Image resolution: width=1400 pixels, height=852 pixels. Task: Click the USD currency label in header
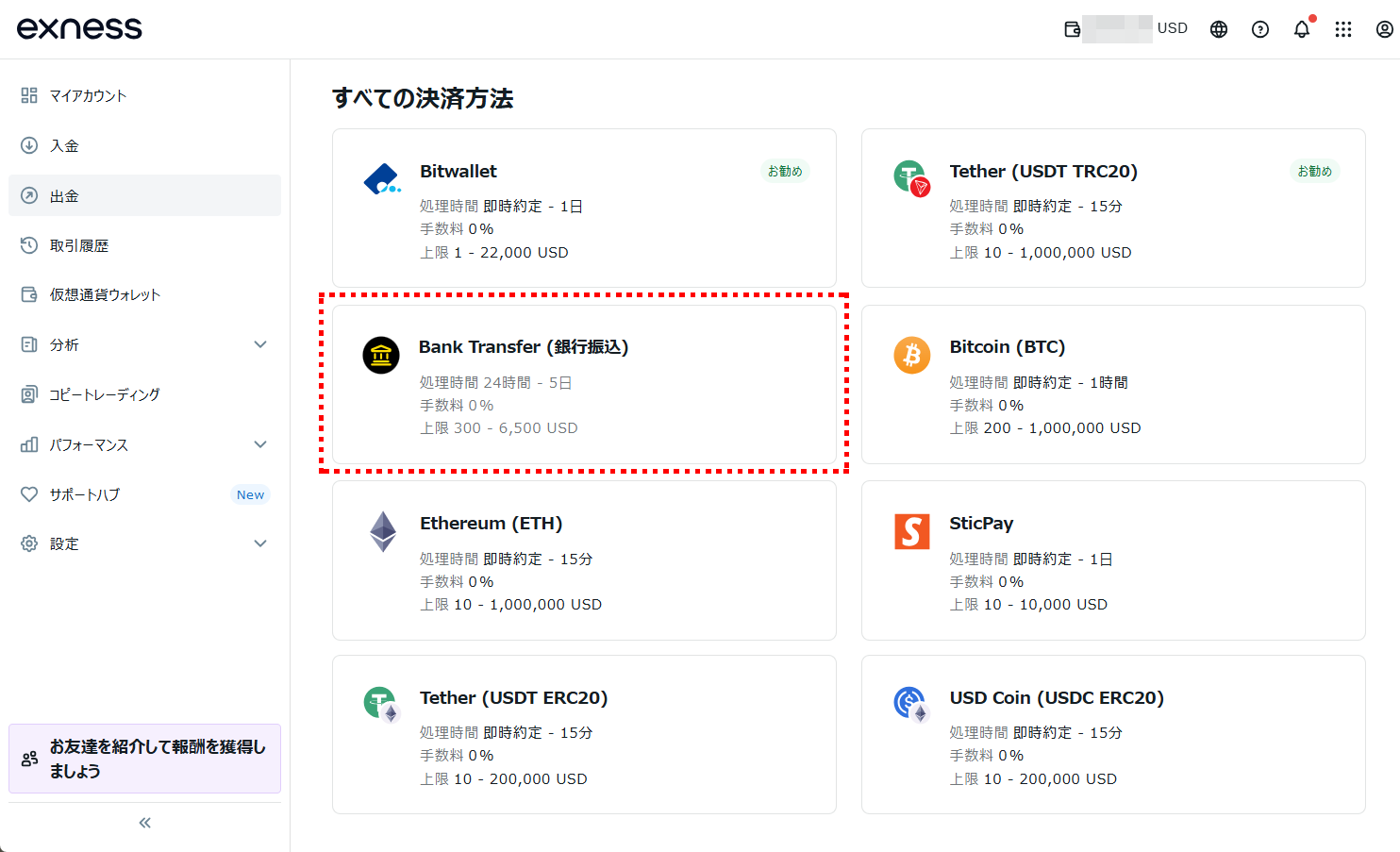[x=1173, y=28]
